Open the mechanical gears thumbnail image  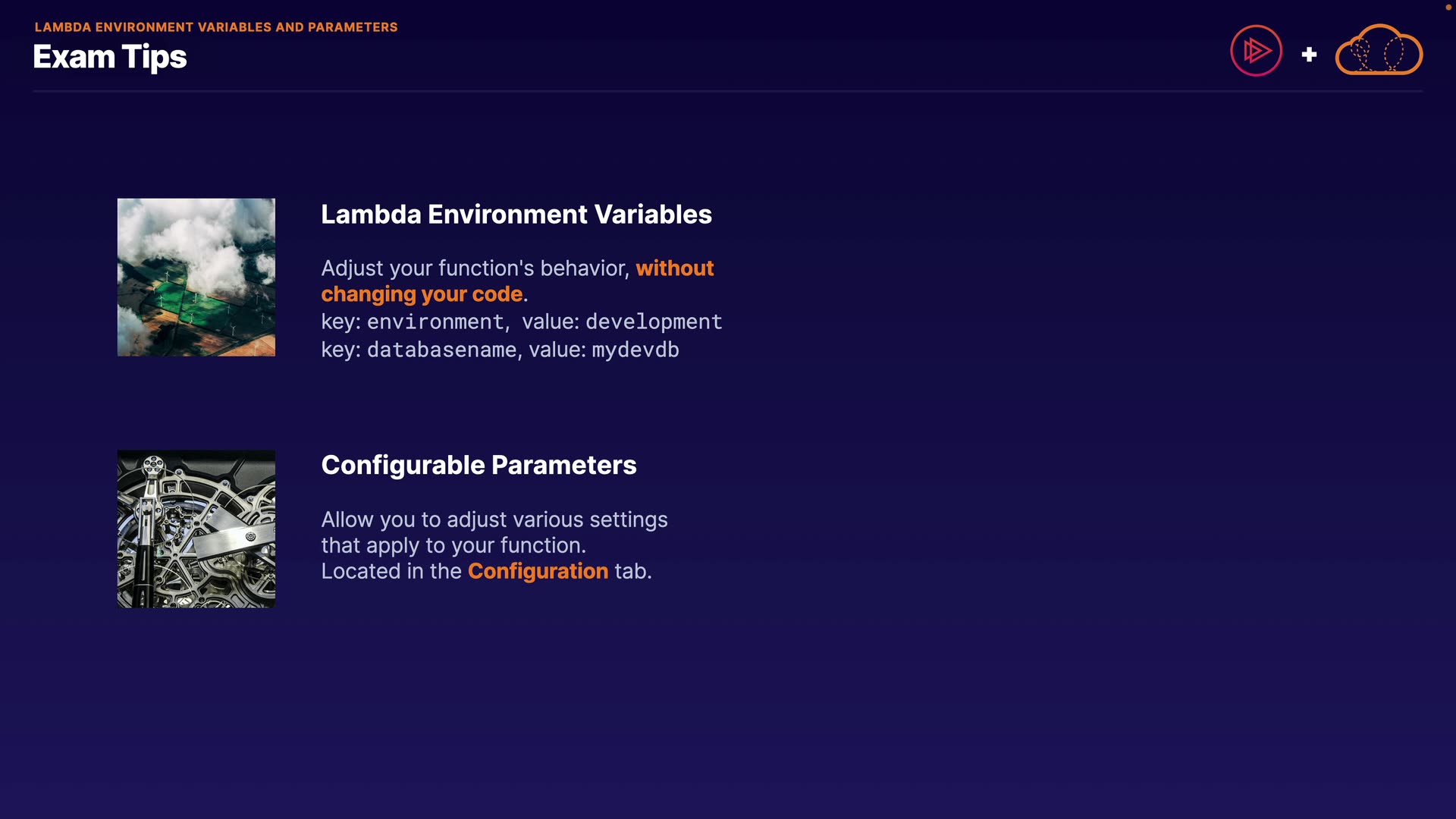tap(196, 529)
